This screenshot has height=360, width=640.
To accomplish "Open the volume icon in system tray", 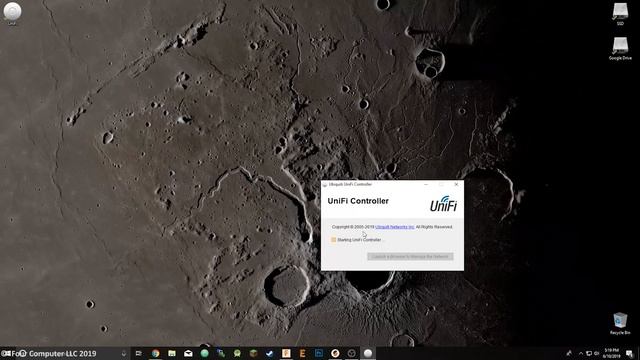I will point(596,353).
